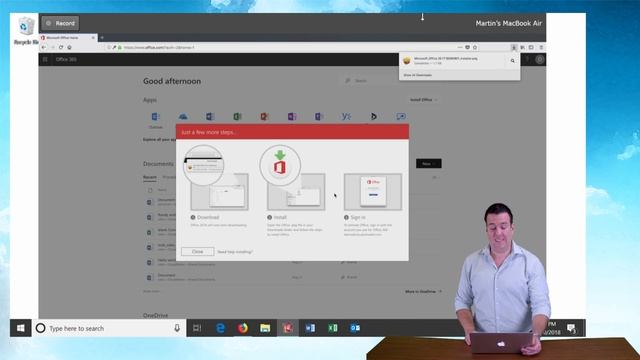Screen dimensions: 640x360
Task: Click the Sign in step thumbnail
Action: [373, 191]
